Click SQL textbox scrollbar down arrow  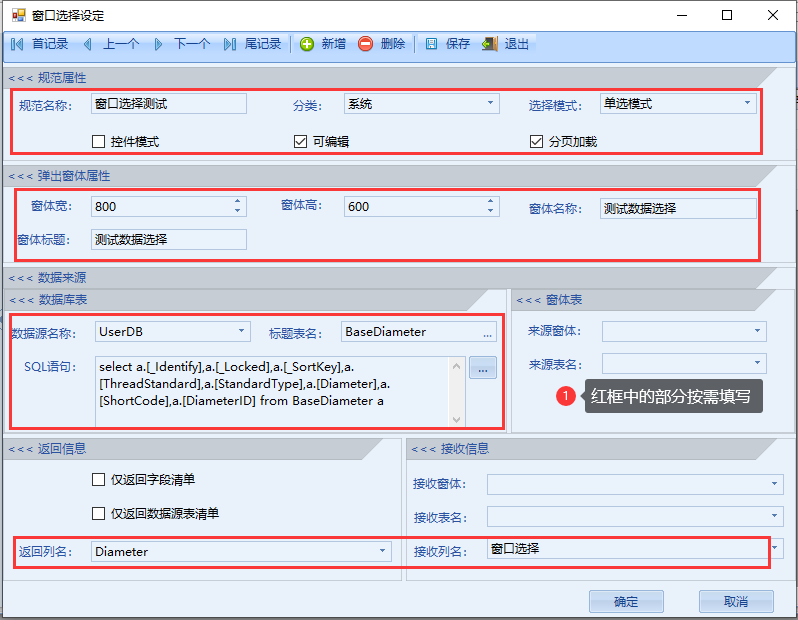click(x=457, y=419)
